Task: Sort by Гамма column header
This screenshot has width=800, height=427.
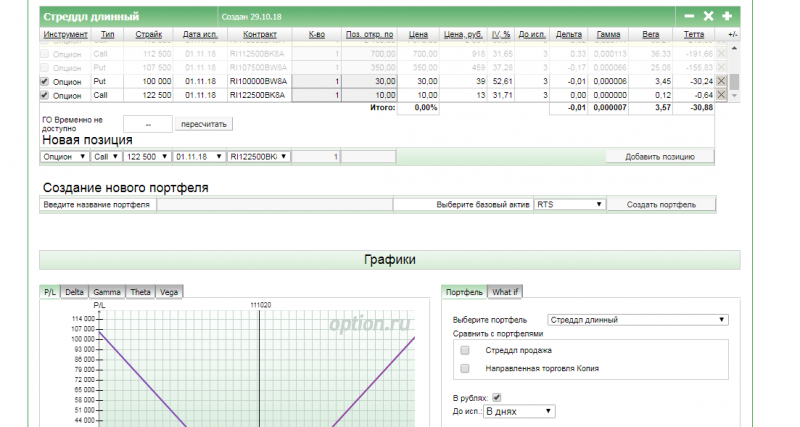Action: click(x=608, y=34)
